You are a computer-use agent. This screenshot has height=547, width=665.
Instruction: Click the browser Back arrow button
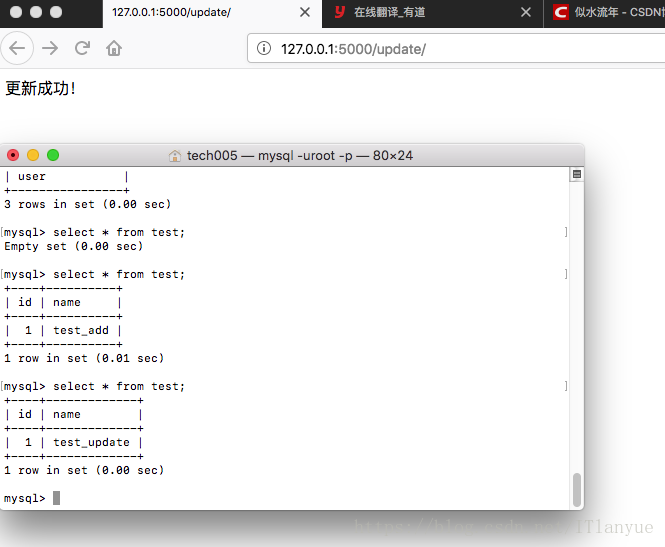point(17,48)
